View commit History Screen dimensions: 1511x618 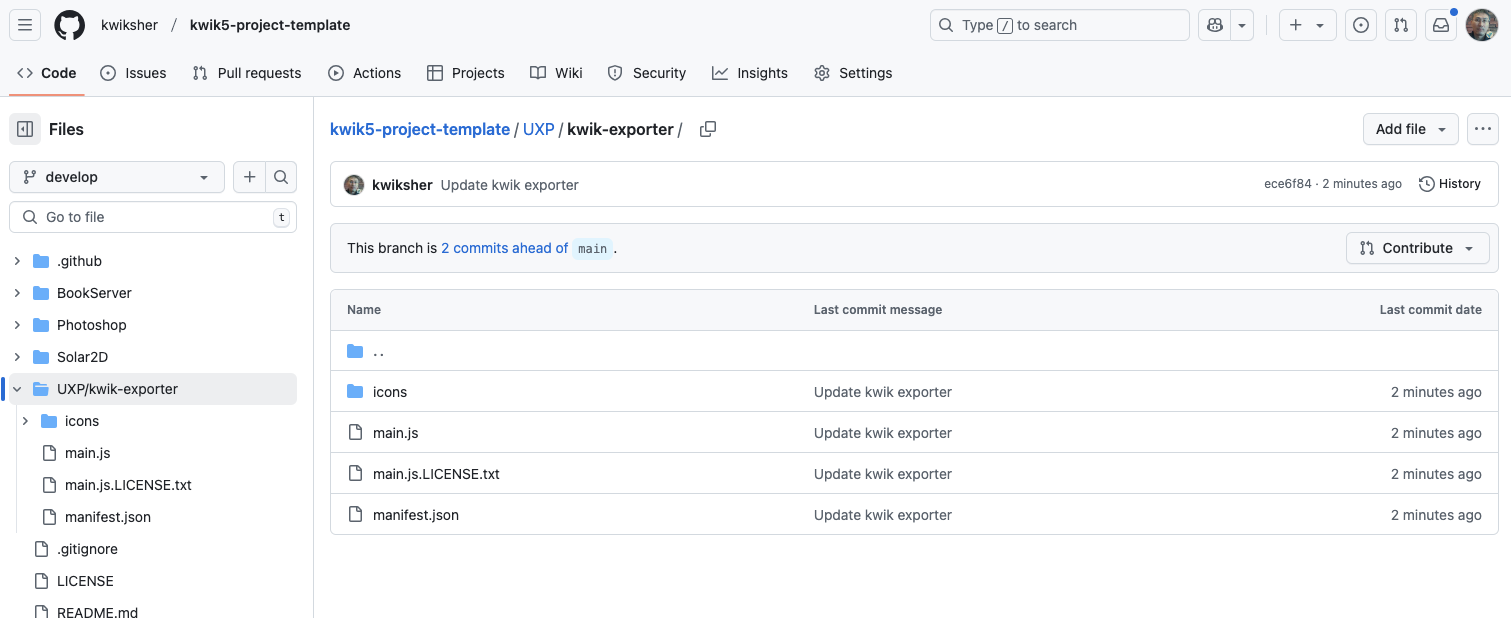[x=1450, y=184]
